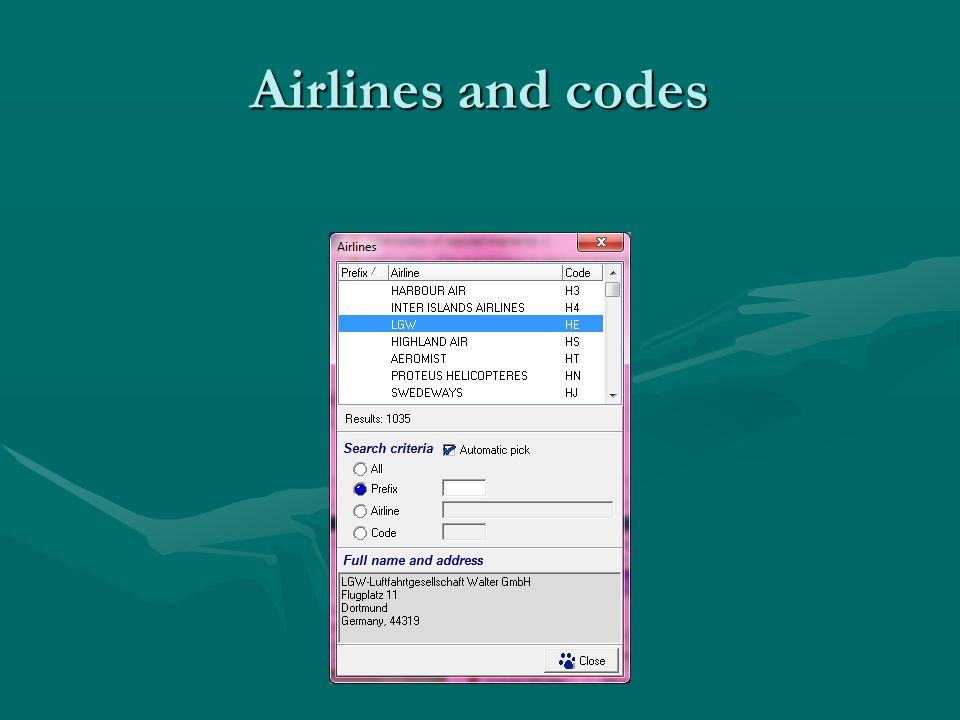Click the Dortmund address line
The width and height of the screenshot is (960, 720).
point(364,608)
